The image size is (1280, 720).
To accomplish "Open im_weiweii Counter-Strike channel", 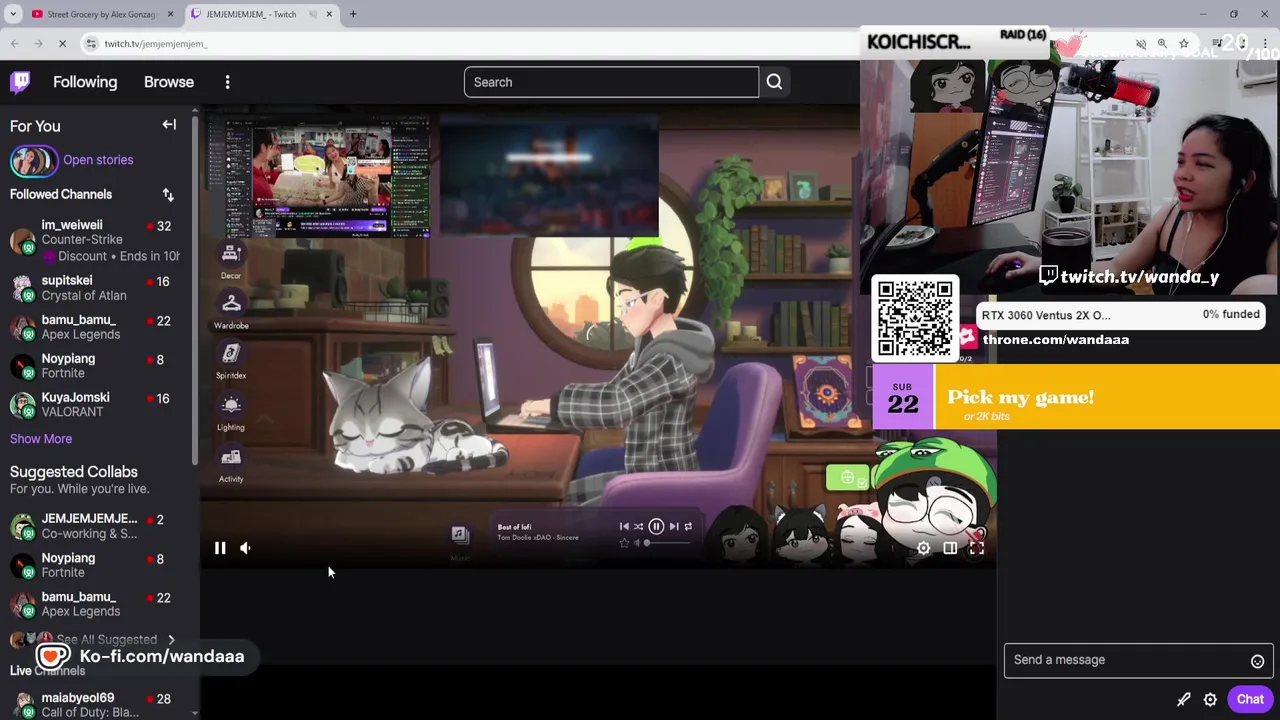I will click(x=95, y=240).
